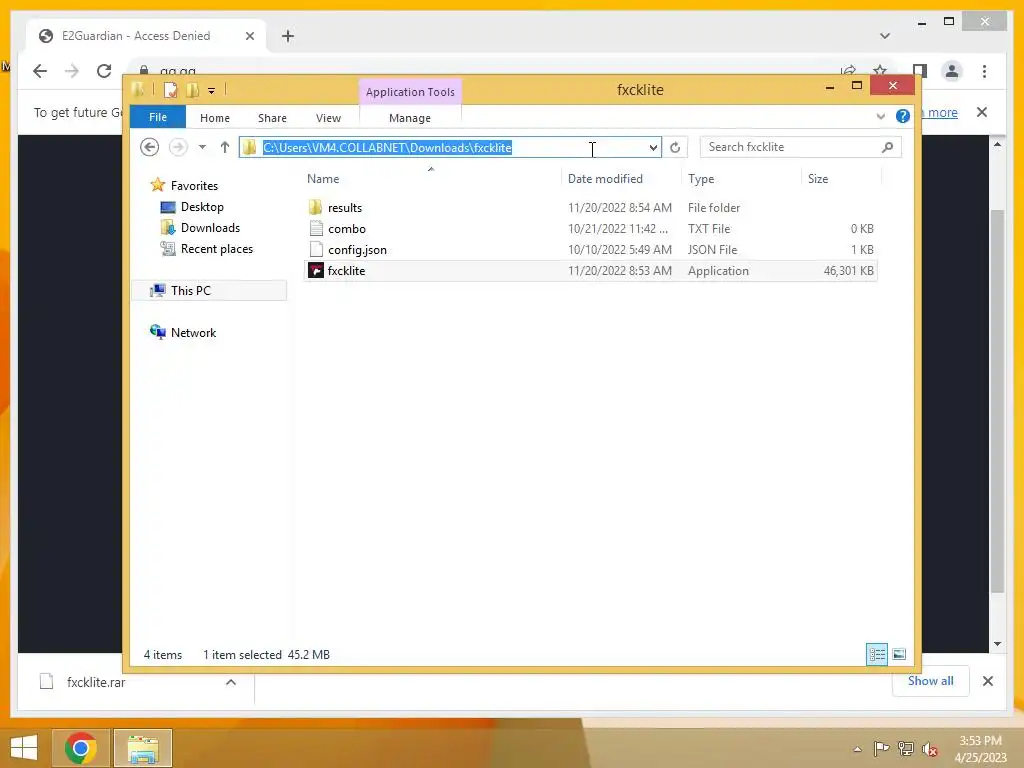1024x768 pixels.
Task: Click the fxcklite application icon
Action: tap(316, 270)
